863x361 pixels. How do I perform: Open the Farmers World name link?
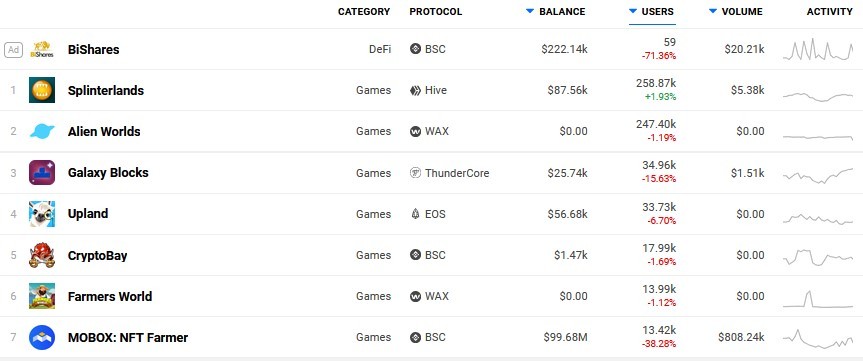(110, 296)
